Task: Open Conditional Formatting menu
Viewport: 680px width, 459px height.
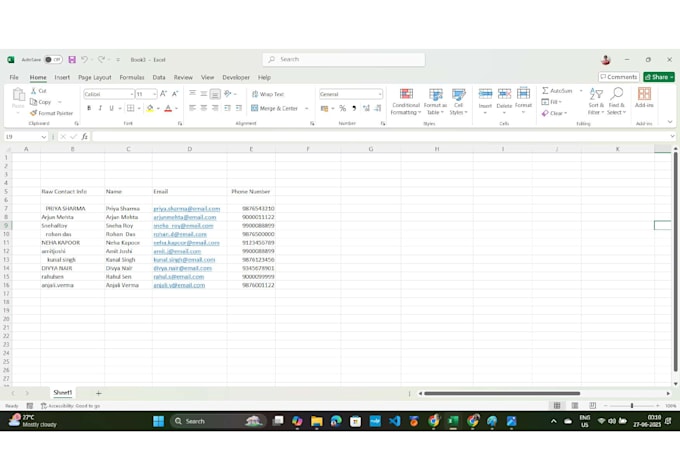Action: (406, 102)
